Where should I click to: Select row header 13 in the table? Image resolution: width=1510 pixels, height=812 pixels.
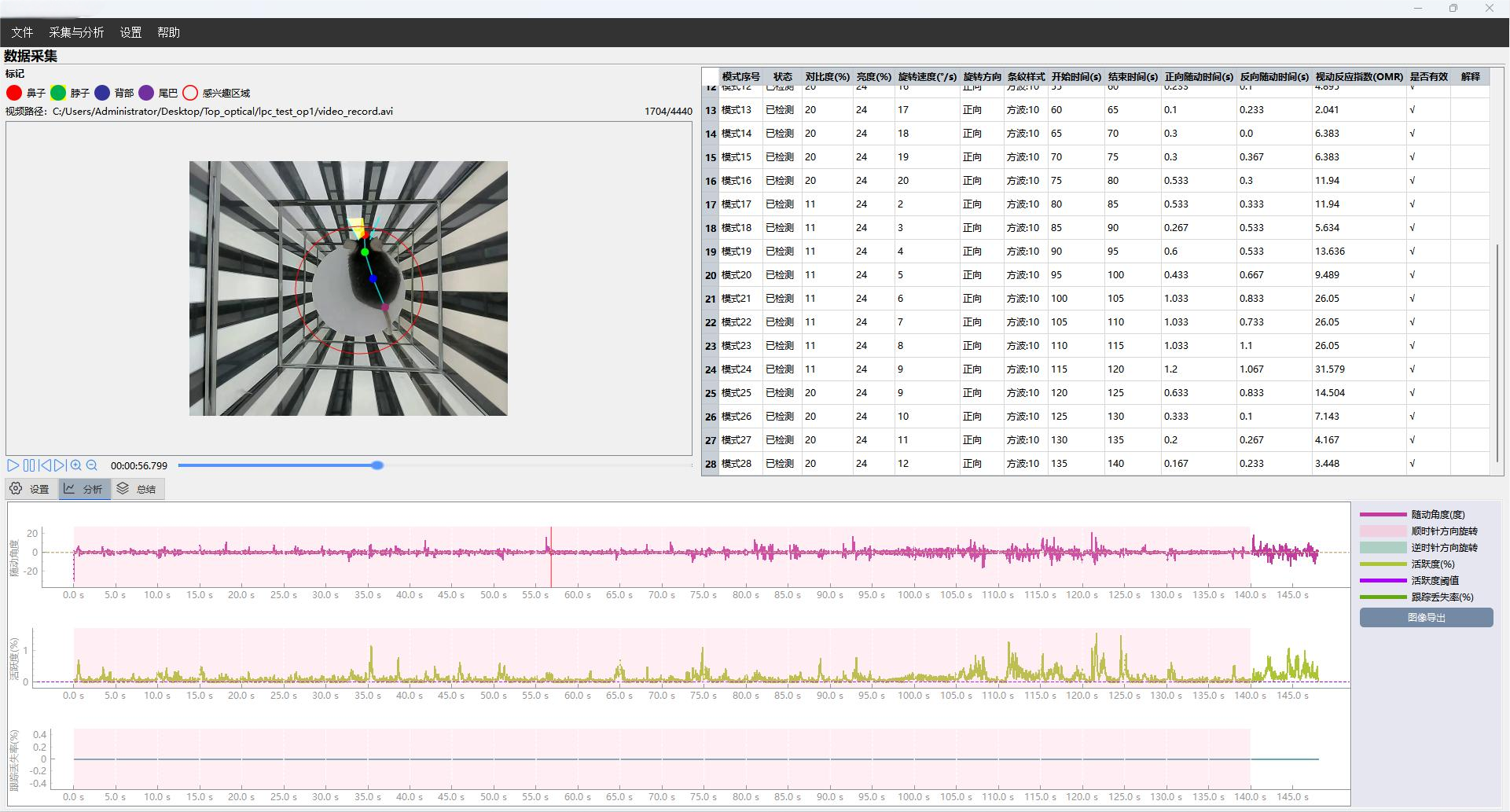[711, 110]
